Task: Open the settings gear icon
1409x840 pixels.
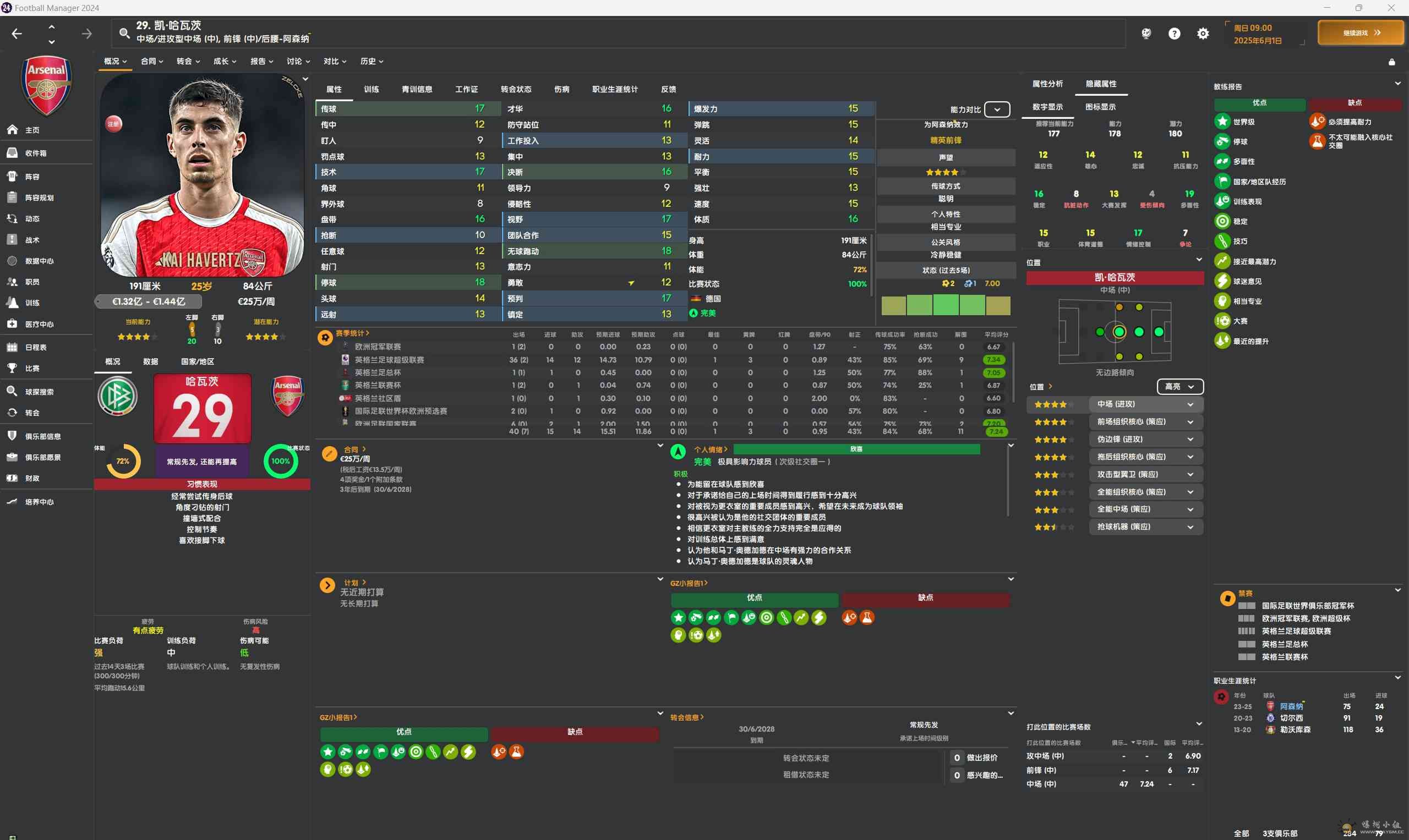Action: click(1203, 34)
